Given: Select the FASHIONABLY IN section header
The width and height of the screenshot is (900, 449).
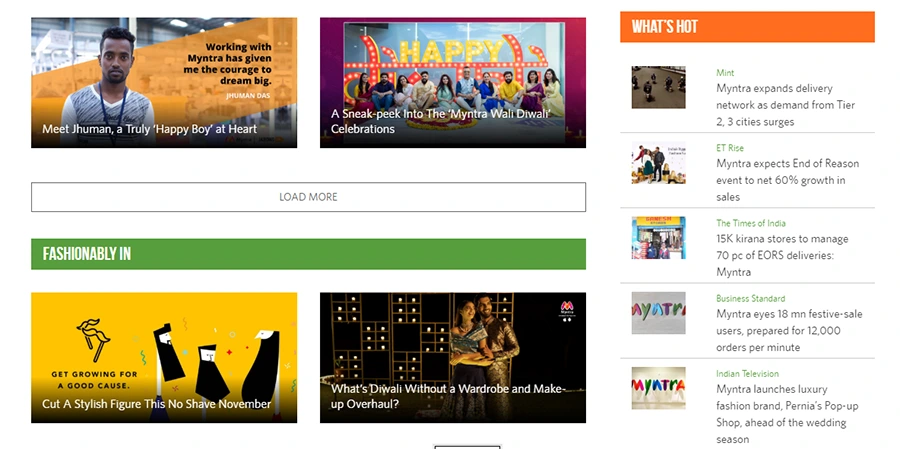Looking at the screenshot, I should 308,254.
